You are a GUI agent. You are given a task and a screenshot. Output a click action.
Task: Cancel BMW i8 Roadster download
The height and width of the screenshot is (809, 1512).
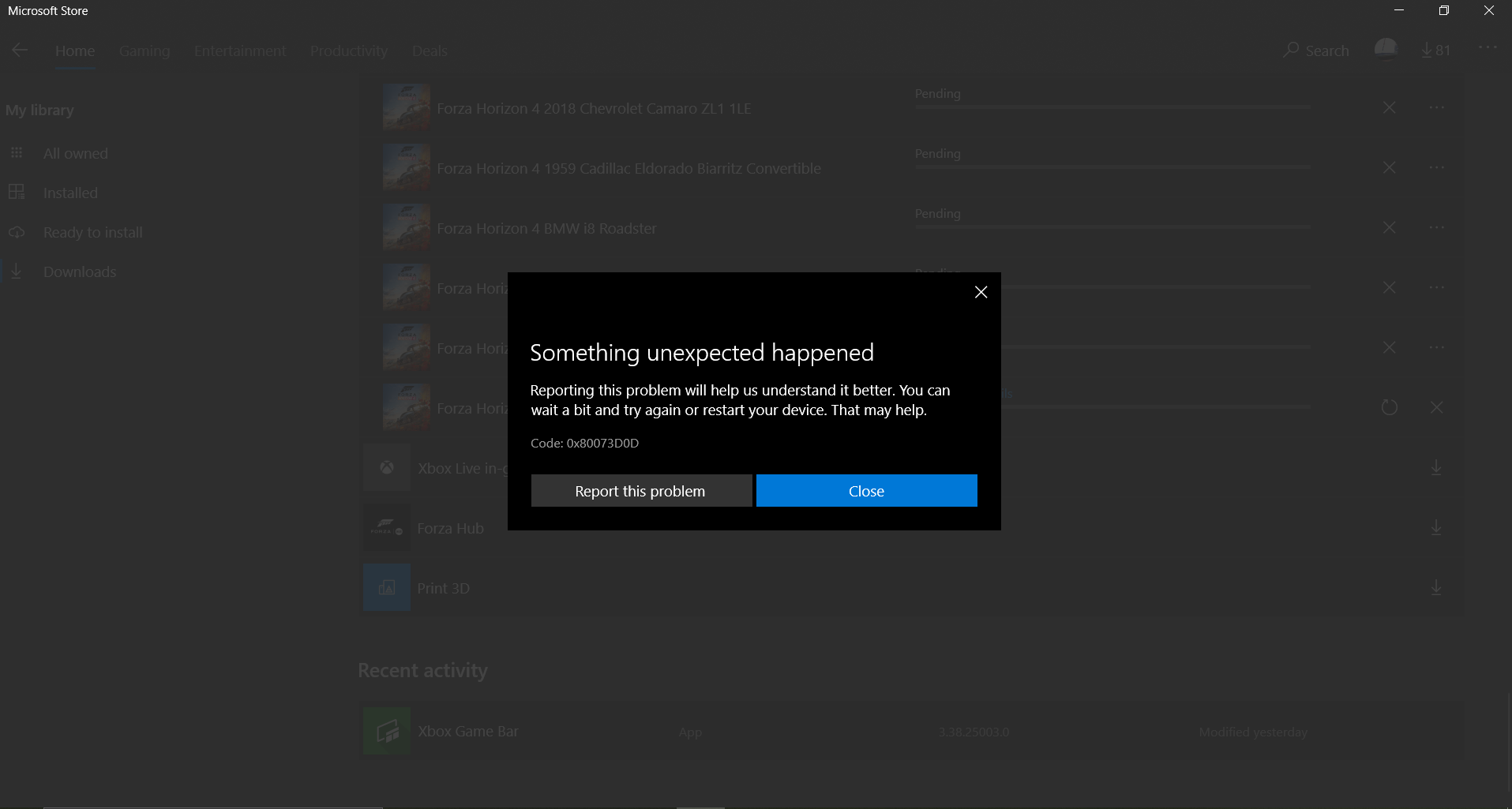pyautogui.click(x=1390, y=227)
